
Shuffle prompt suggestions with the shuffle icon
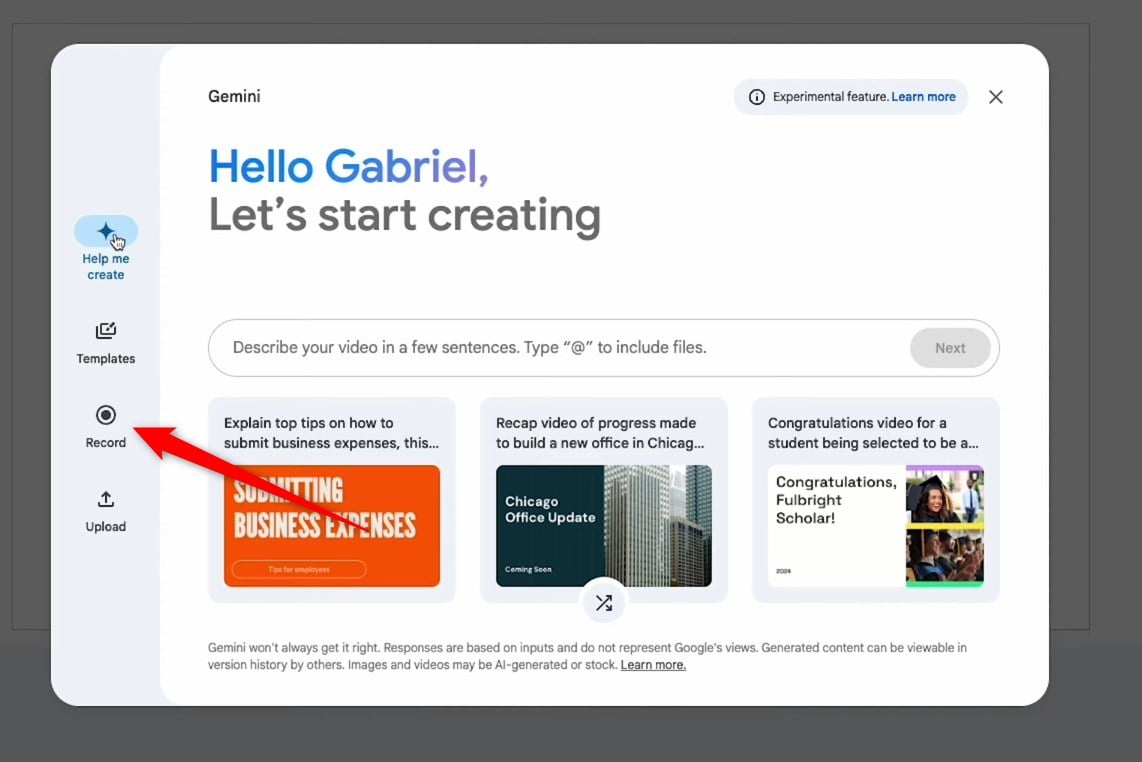click(x=604, y=602)
